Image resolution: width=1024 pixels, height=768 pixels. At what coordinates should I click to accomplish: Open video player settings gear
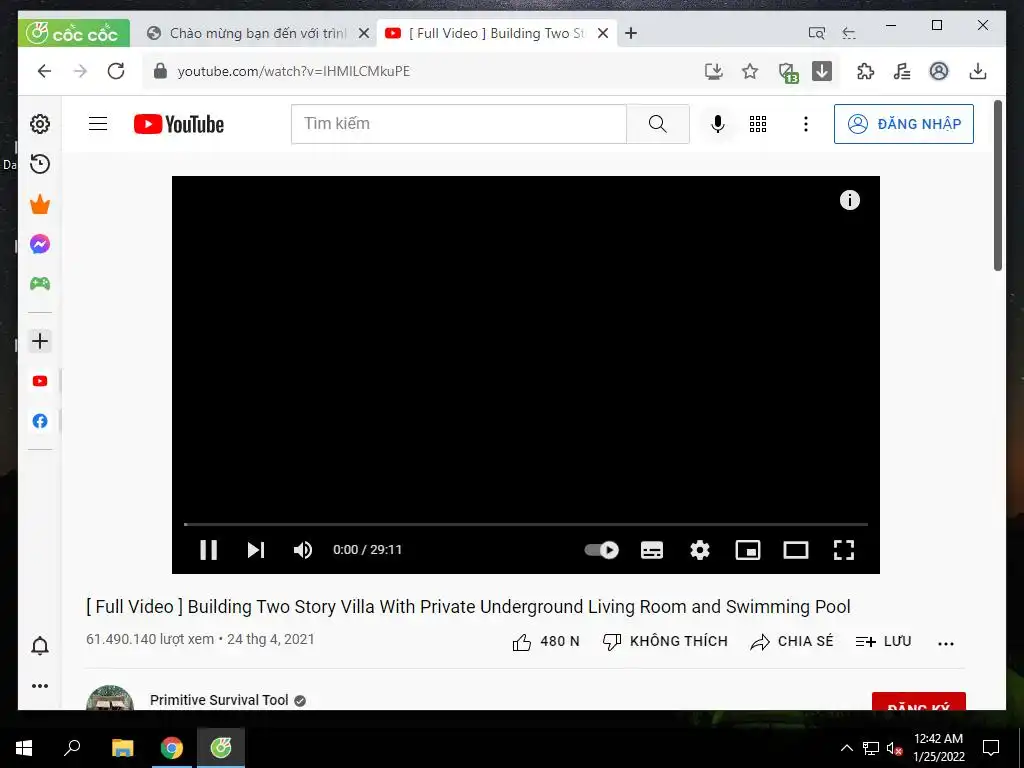(x=699, y=550)
